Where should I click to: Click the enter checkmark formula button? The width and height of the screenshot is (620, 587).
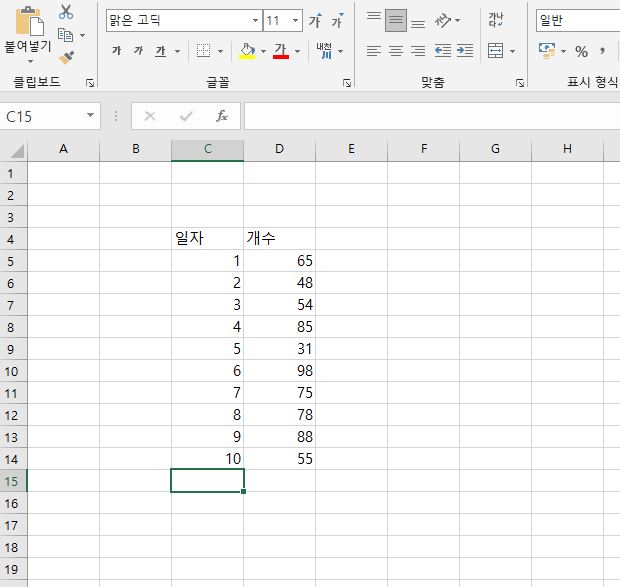coord(186,116)
